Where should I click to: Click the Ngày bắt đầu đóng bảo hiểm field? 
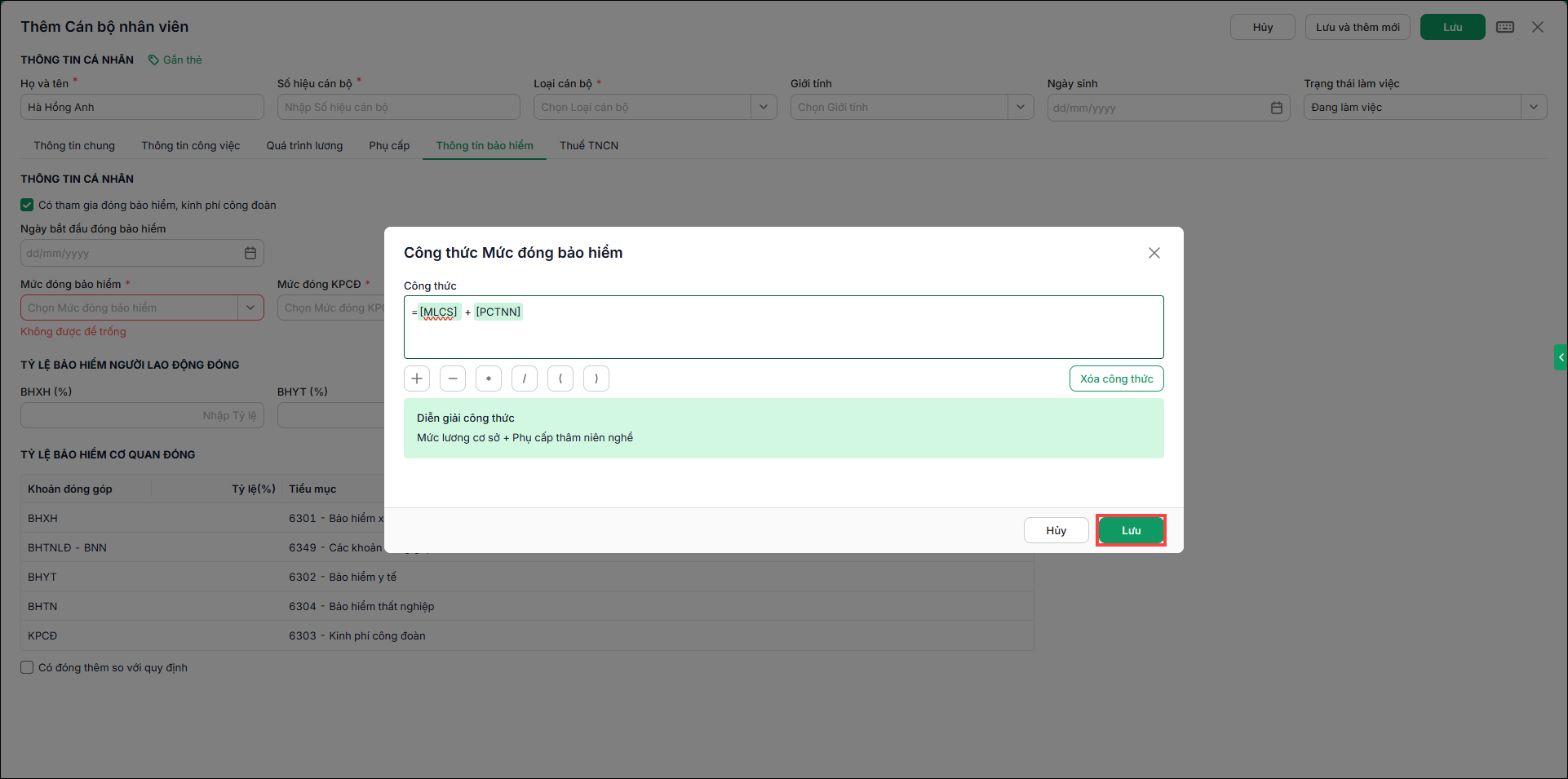point(142,253)
